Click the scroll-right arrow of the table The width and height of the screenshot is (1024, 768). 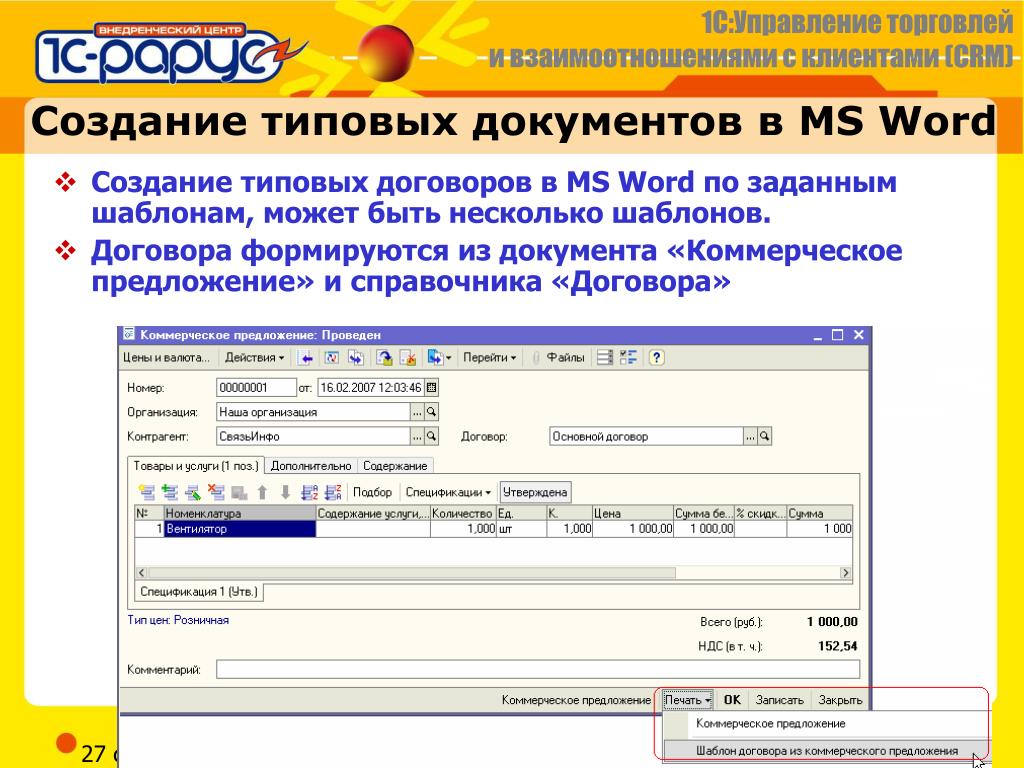(846, 573)
